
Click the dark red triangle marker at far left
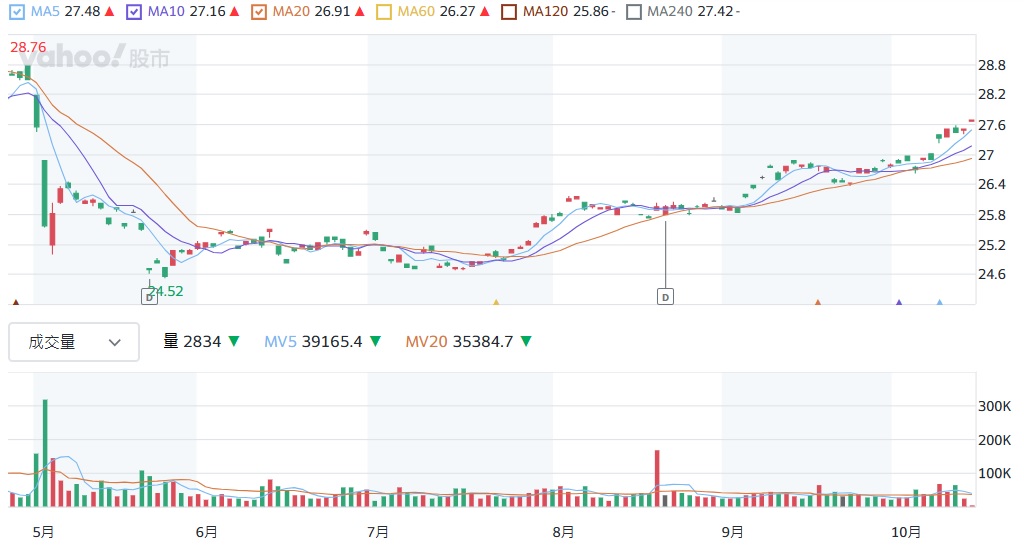(x=15, y=302)
